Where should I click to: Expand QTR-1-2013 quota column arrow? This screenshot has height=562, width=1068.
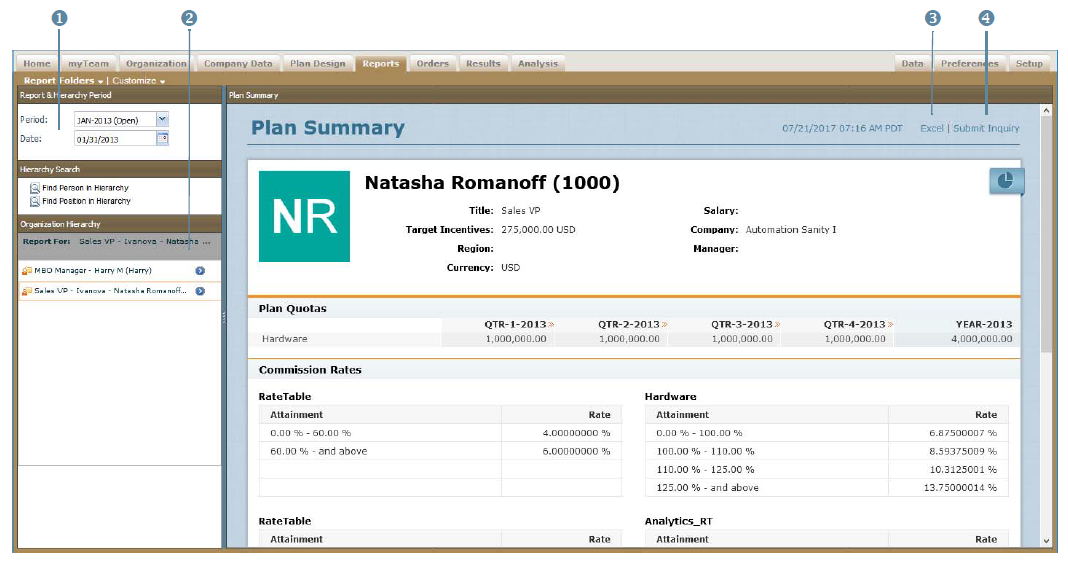(551, 325)
